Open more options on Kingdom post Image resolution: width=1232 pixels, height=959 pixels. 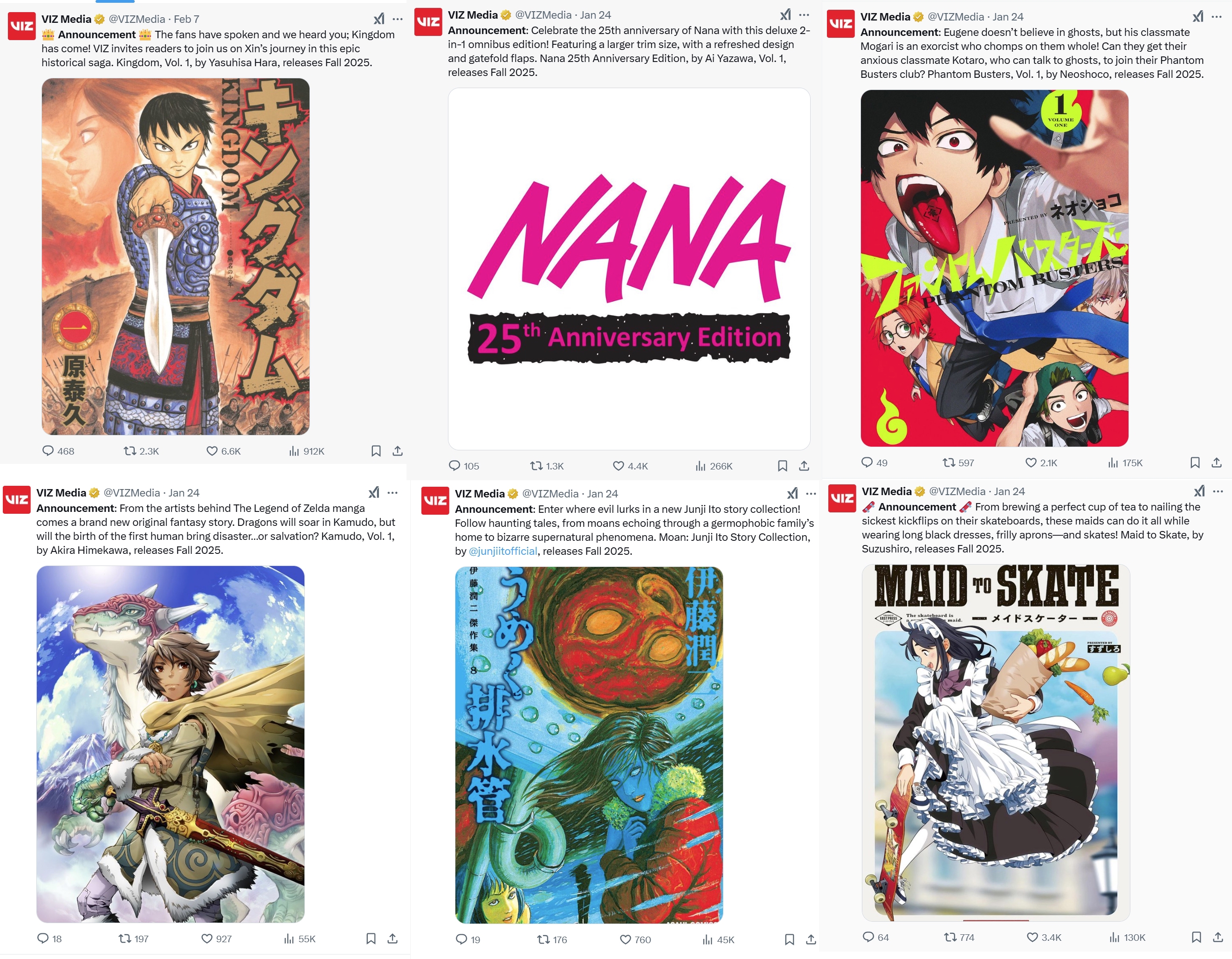pyautogui.click(x=398, y=19)
